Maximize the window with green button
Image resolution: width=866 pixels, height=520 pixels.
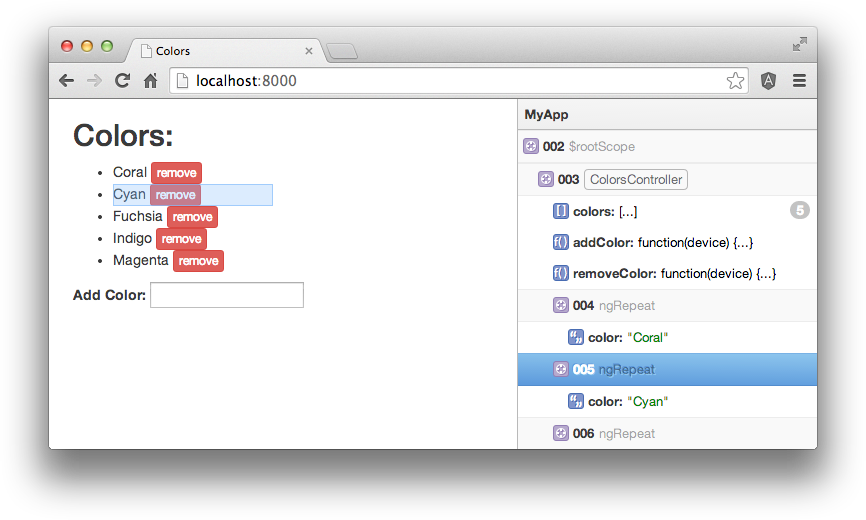[107, 46]
